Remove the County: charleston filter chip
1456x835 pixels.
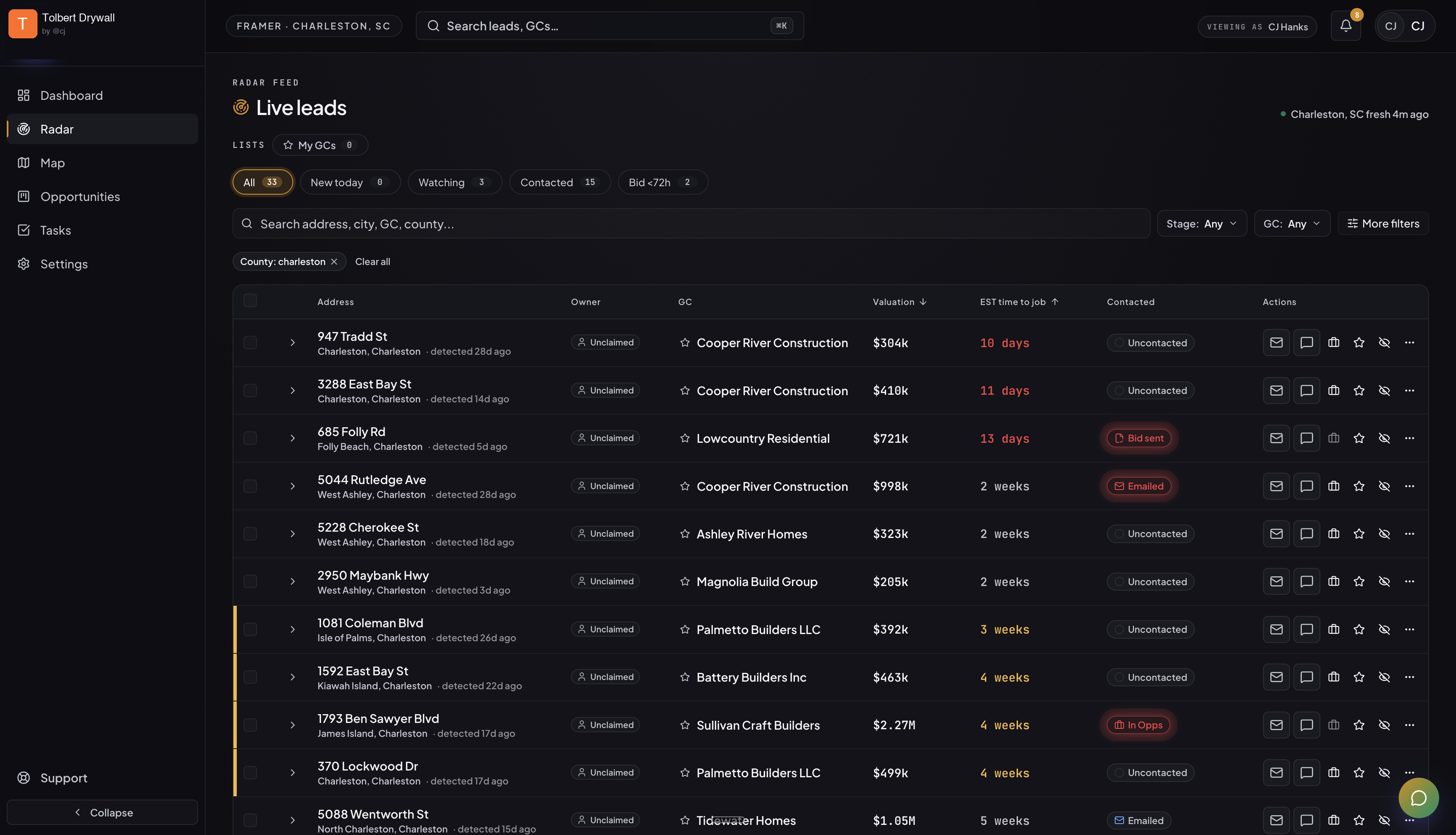[x=335, y=262]
